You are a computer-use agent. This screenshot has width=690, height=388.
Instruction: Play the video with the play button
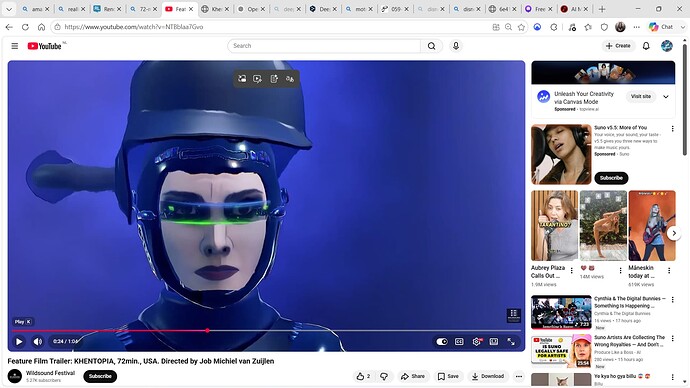(x=19, y=341)
